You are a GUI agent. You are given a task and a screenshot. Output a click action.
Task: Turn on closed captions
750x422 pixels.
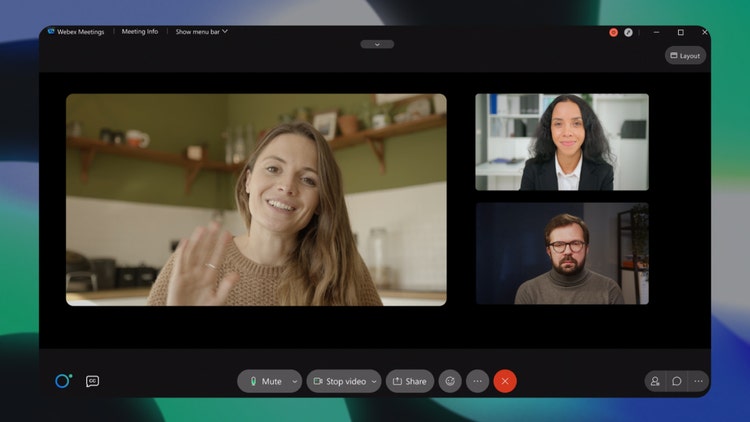(92, 381)
